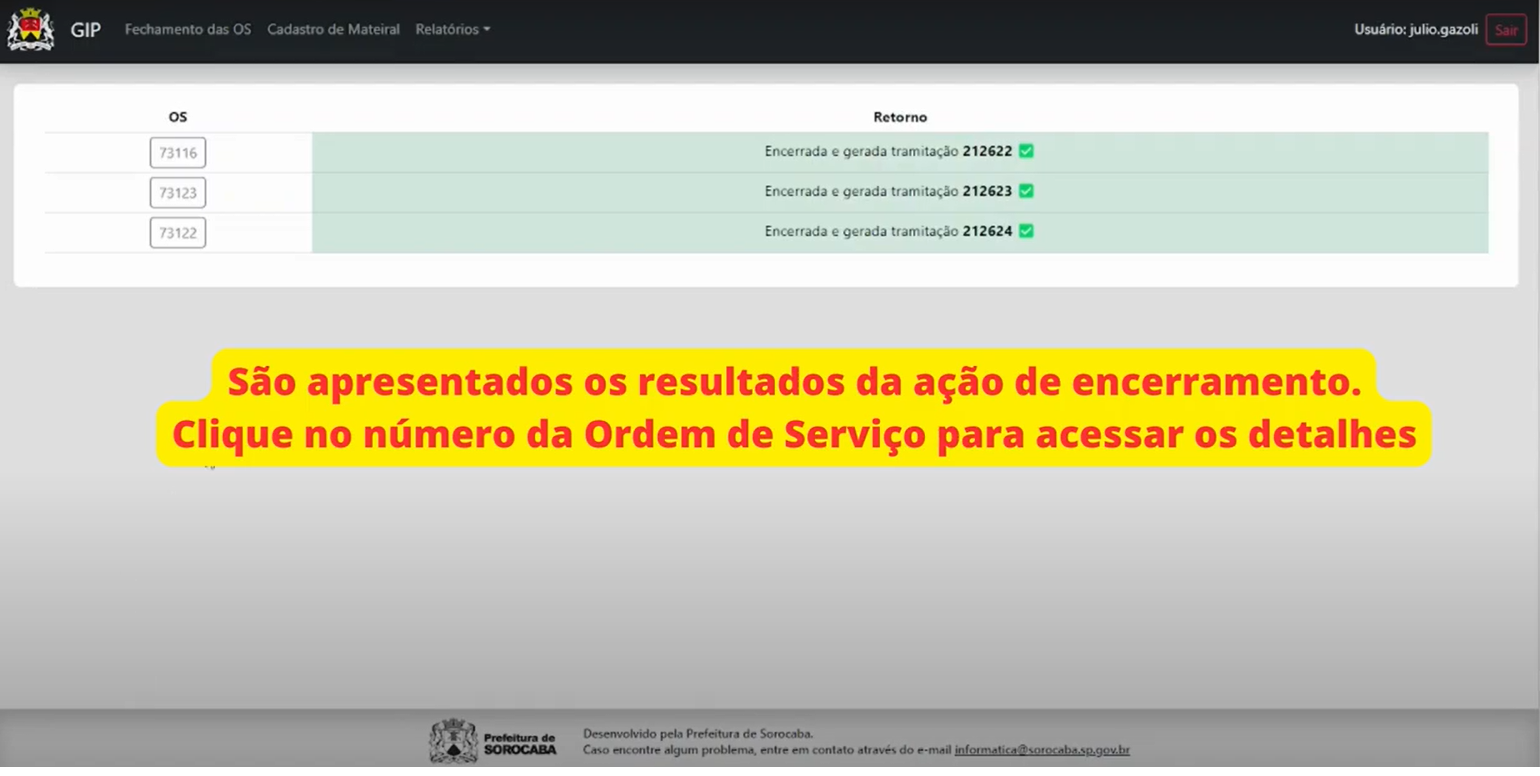
Task: Click 'Desenvolvido pela Prefeitura de Sorocaba' text
Action: (x=698, y=734)
